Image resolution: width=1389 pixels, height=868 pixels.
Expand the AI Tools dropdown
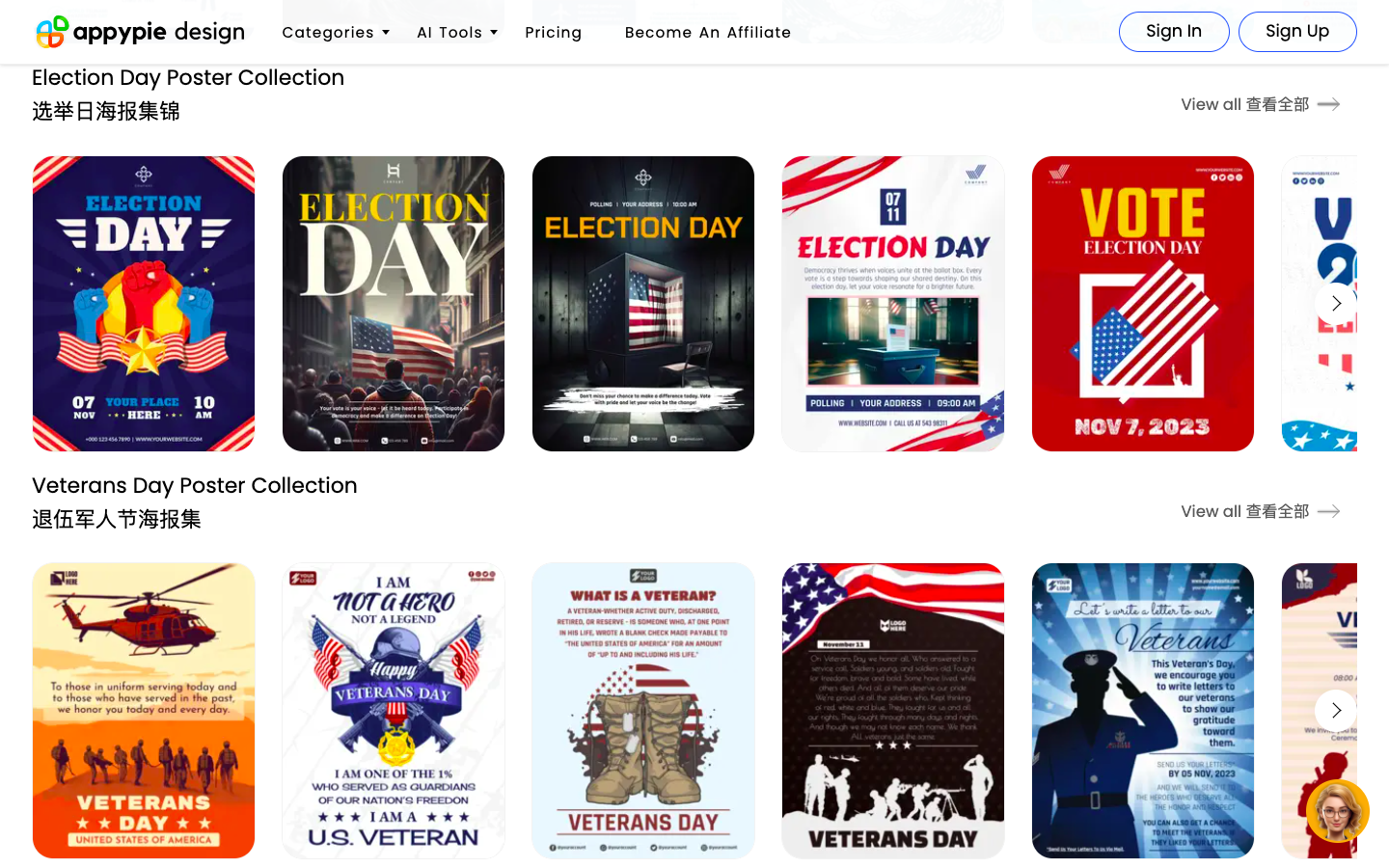click(x=457, y=32)
